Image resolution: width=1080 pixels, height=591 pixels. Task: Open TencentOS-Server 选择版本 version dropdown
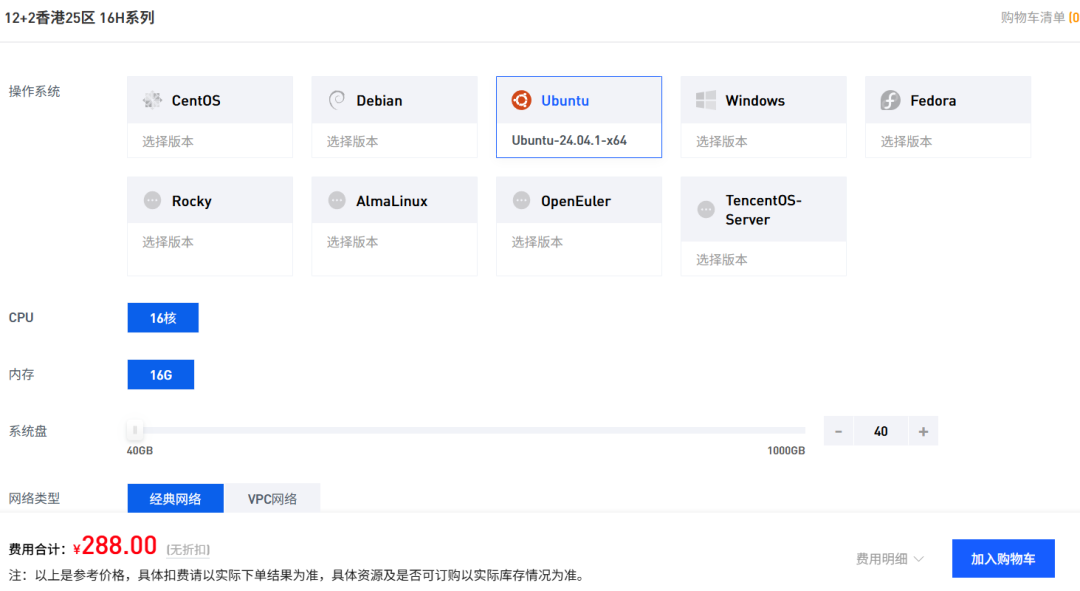[x=764, y=259]
